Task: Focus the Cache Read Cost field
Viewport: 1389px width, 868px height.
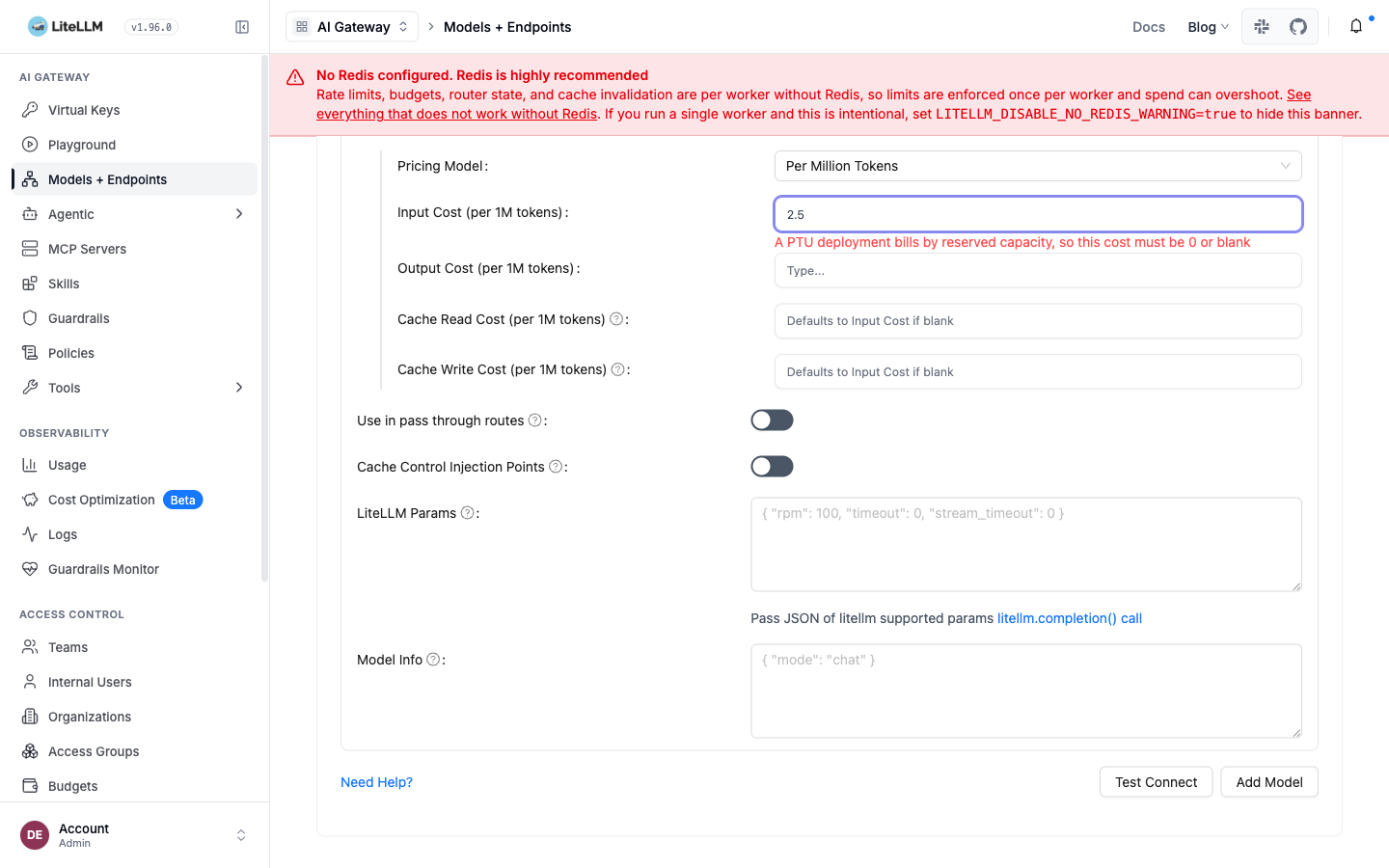Action: point(1038,321)
